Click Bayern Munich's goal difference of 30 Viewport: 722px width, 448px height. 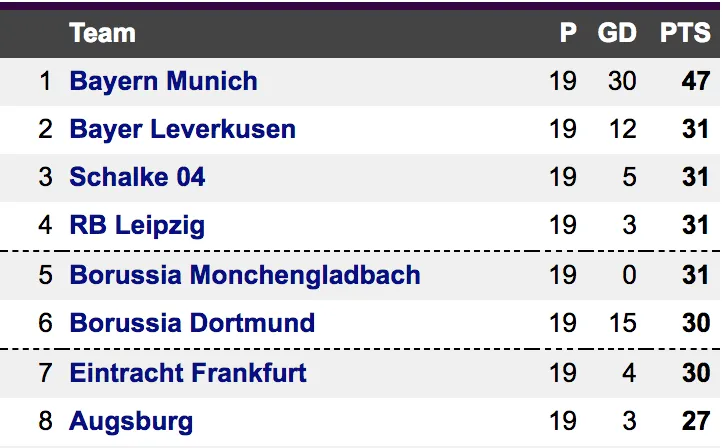622,81
